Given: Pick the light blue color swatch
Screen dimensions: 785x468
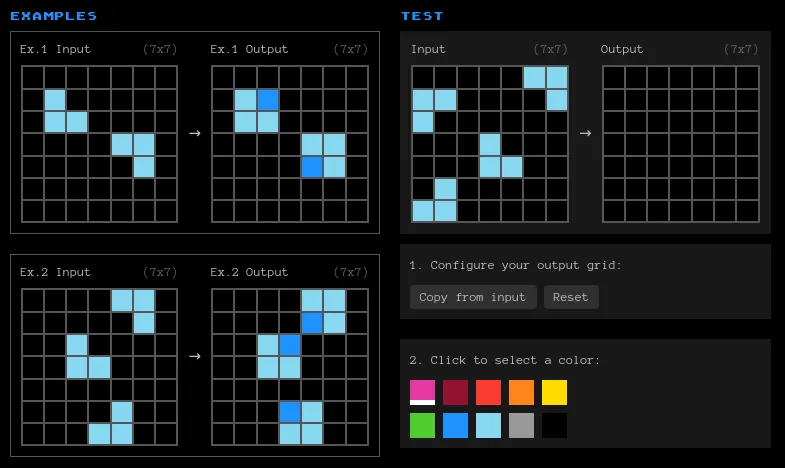Looking at the screenshot, I should (488, 425).
